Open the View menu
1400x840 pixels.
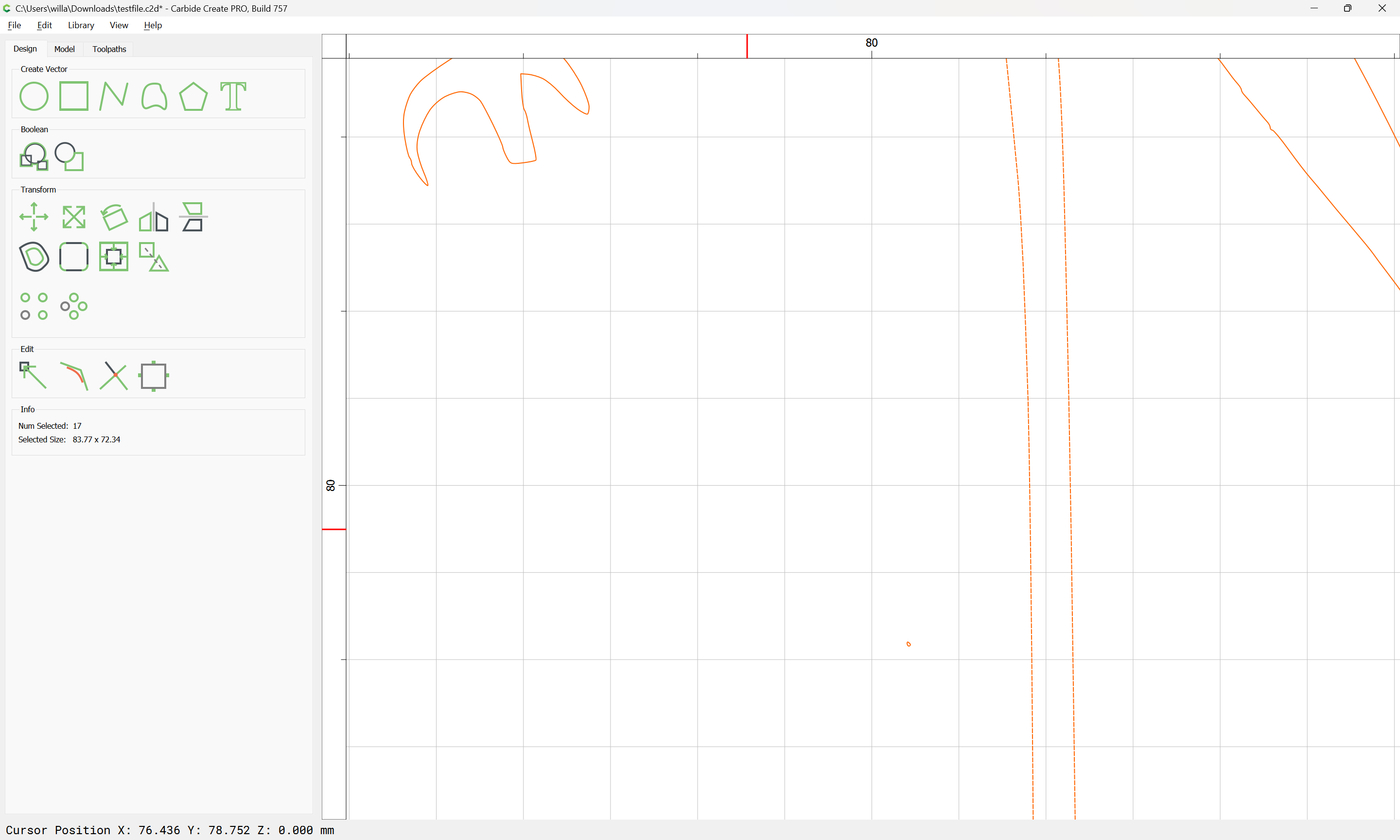pyautogui.click(x=119, y=25)
